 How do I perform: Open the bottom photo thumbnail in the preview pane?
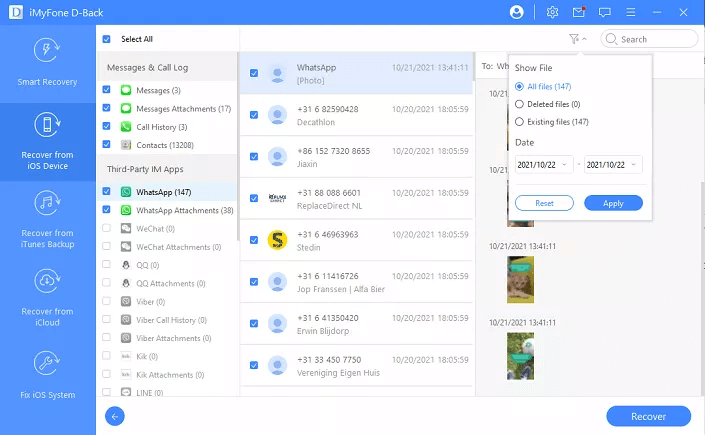(x=520, y=356)
